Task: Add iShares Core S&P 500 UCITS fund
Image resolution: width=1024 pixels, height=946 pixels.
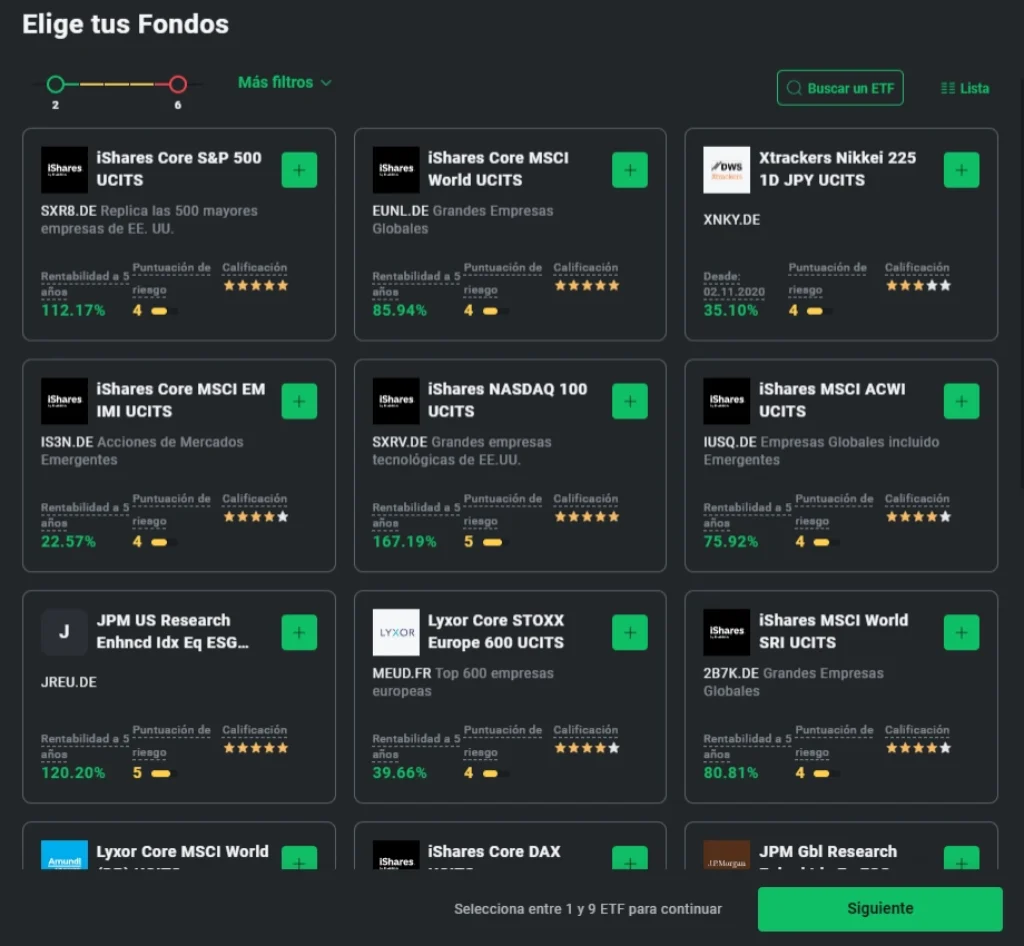Action: coord(299,170)
